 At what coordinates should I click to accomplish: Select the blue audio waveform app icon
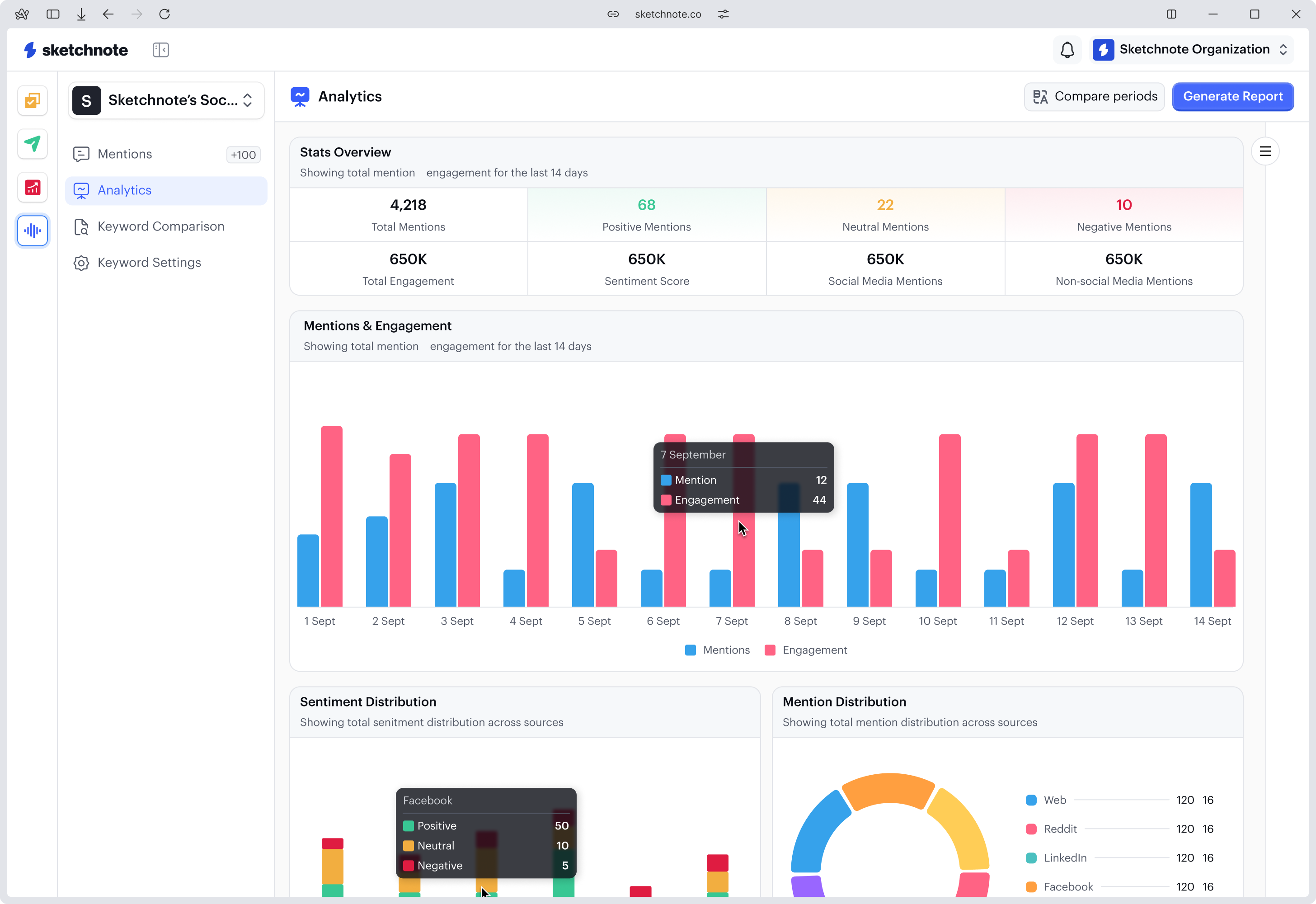[x=33, y=231]
